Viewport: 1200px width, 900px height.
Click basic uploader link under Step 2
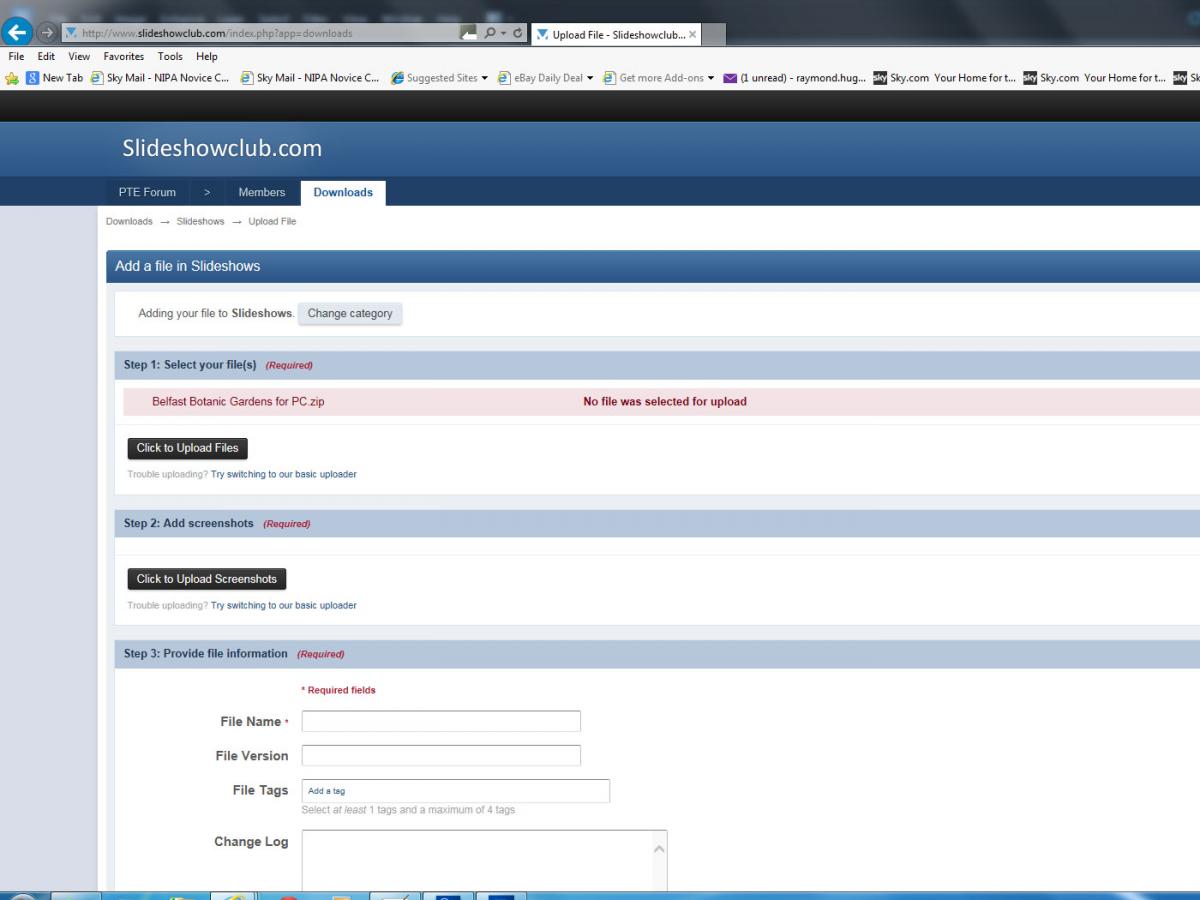click(283, 605)
